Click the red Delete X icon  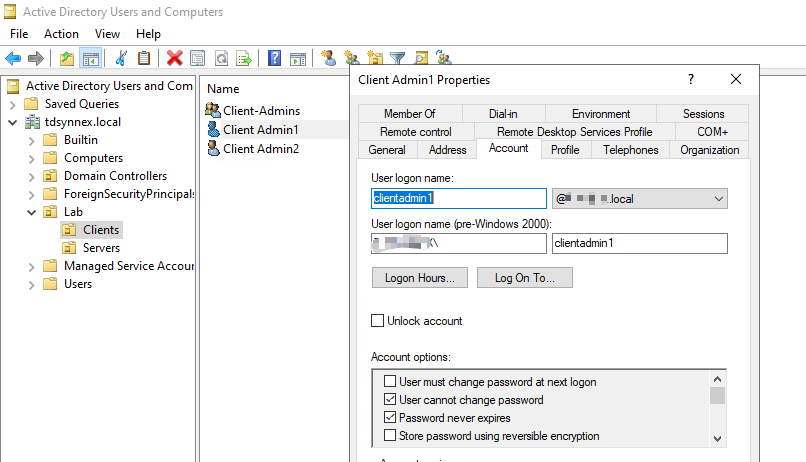coord(175,58)
